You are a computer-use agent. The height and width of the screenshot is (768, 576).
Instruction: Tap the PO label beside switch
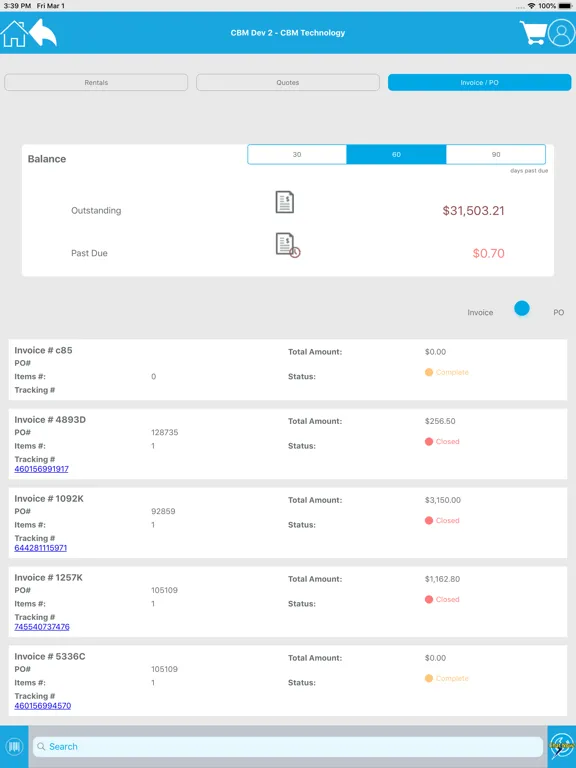[x=558, y=312]
